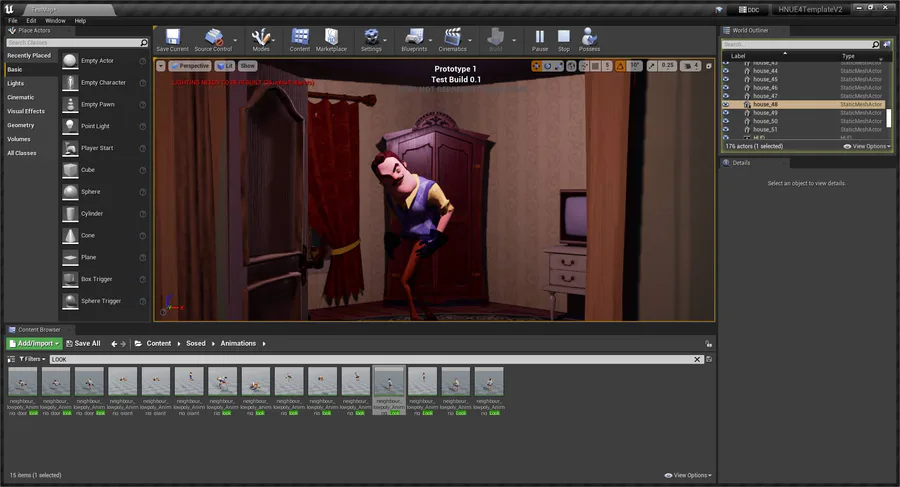Open the Content Browser Filters dropdown

(32, 359)
